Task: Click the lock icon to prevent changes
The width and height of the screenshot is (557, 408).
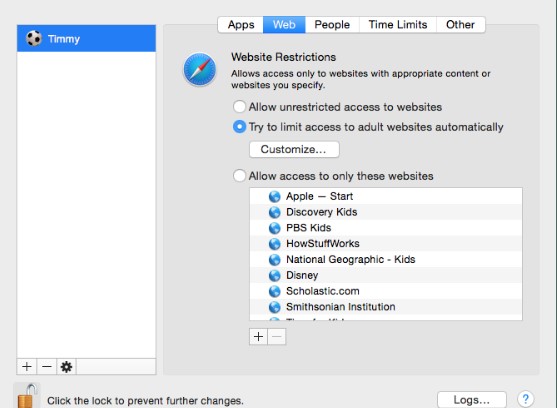Action: coord(27,396)
